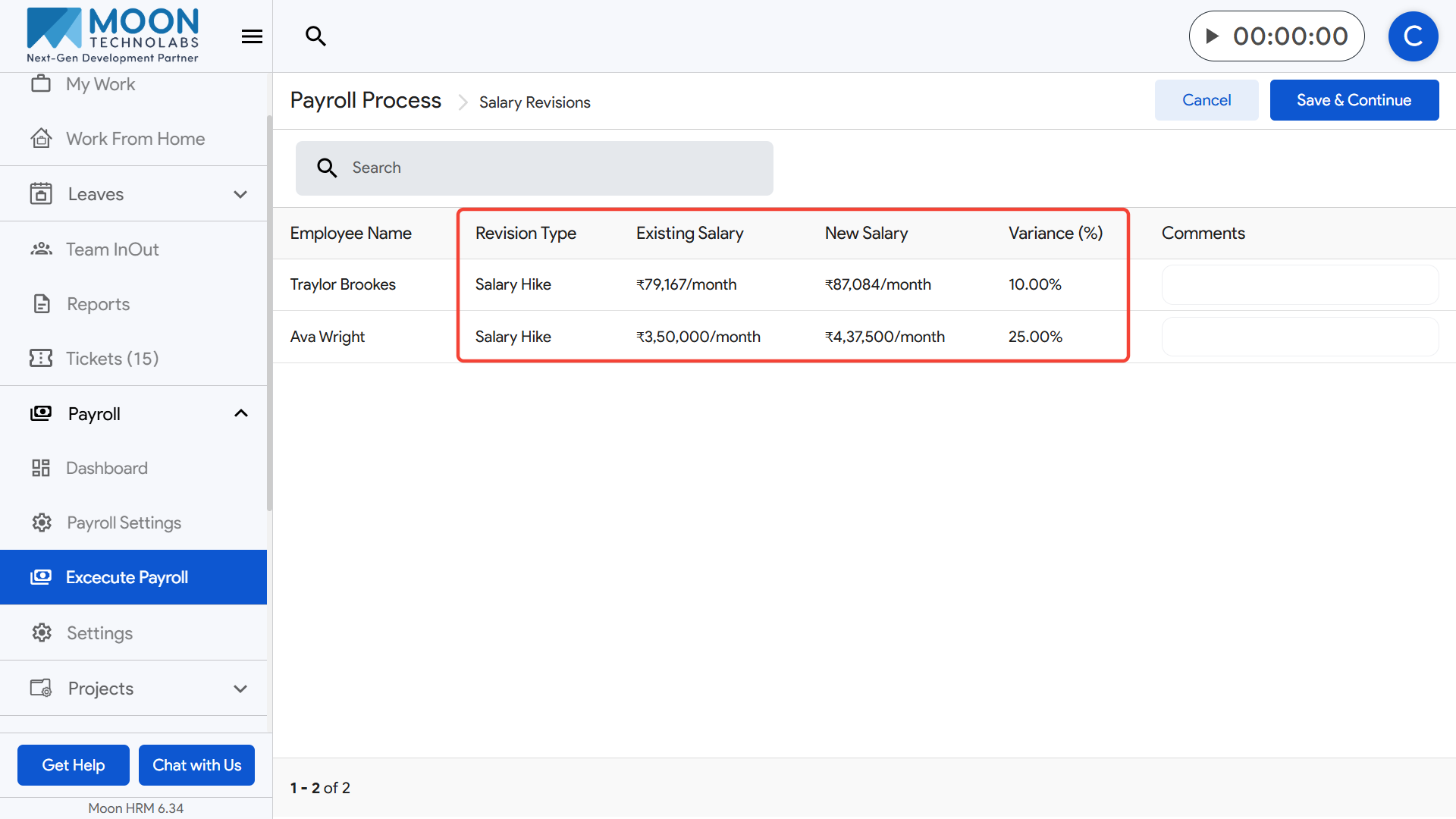Click the top bar search magnifier icon
The height and width of the screenshot is (819, 1456).
pos(315,36)
